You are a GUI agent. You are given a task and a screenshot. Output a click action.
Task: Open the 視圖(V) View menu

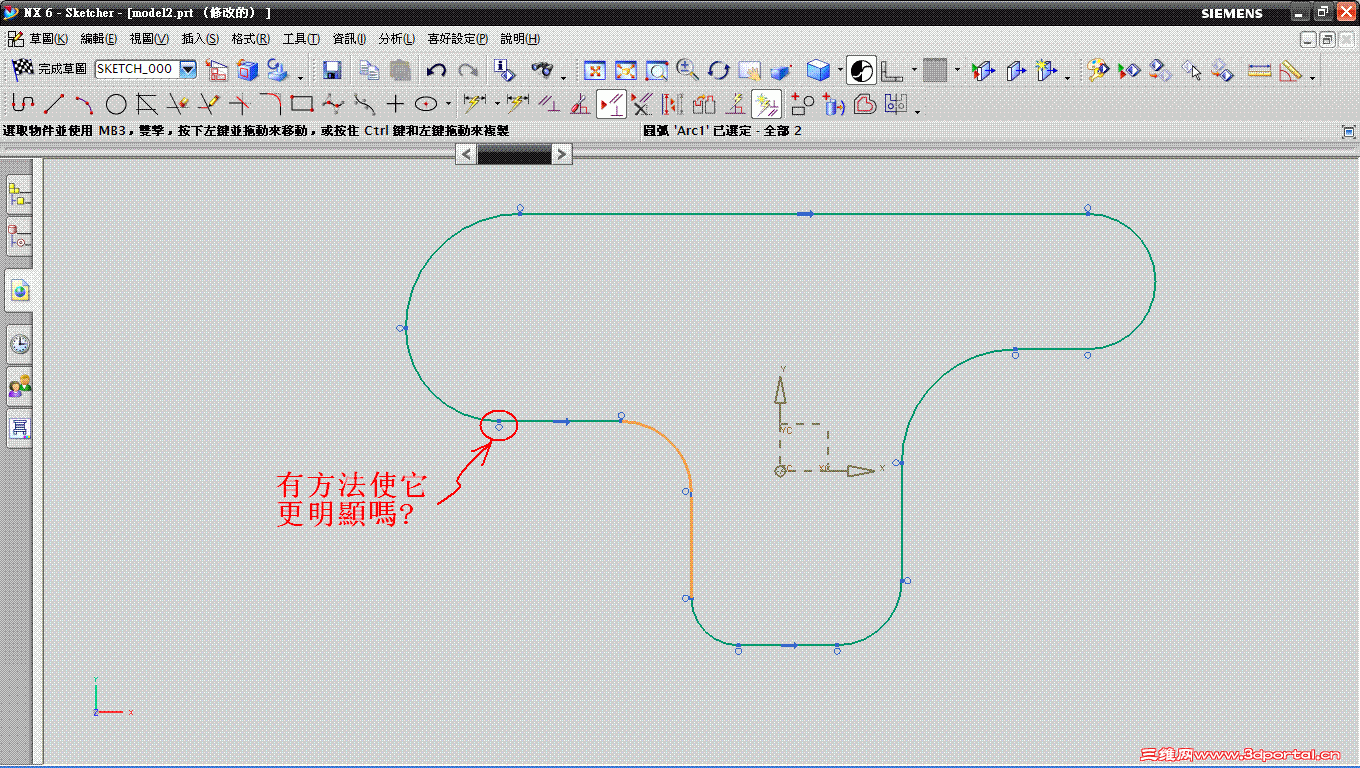(x=149, y=39)
